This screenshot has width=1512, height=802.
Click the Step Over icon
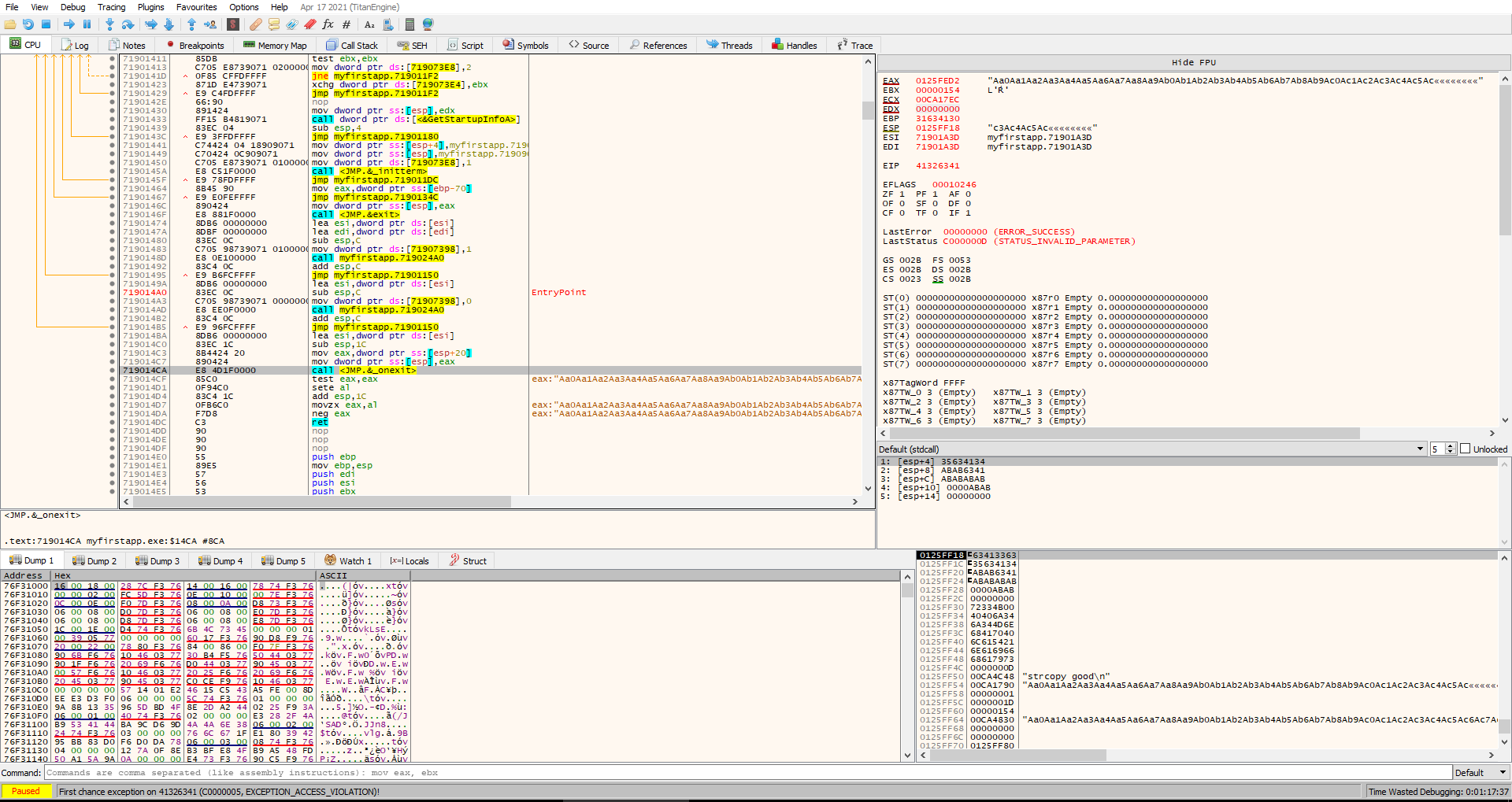128,24
